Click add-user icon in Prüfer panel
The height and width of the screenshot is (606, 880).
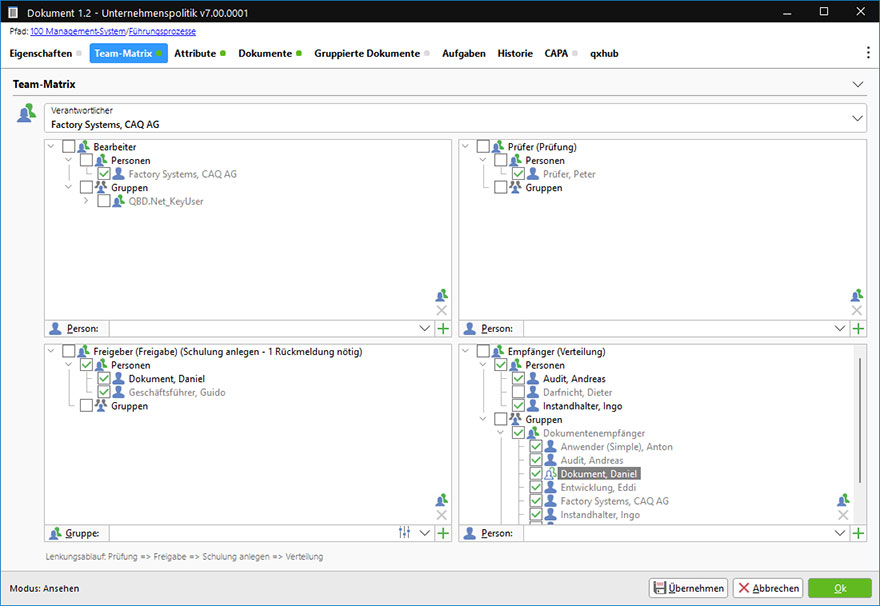[x=857, y=295]
